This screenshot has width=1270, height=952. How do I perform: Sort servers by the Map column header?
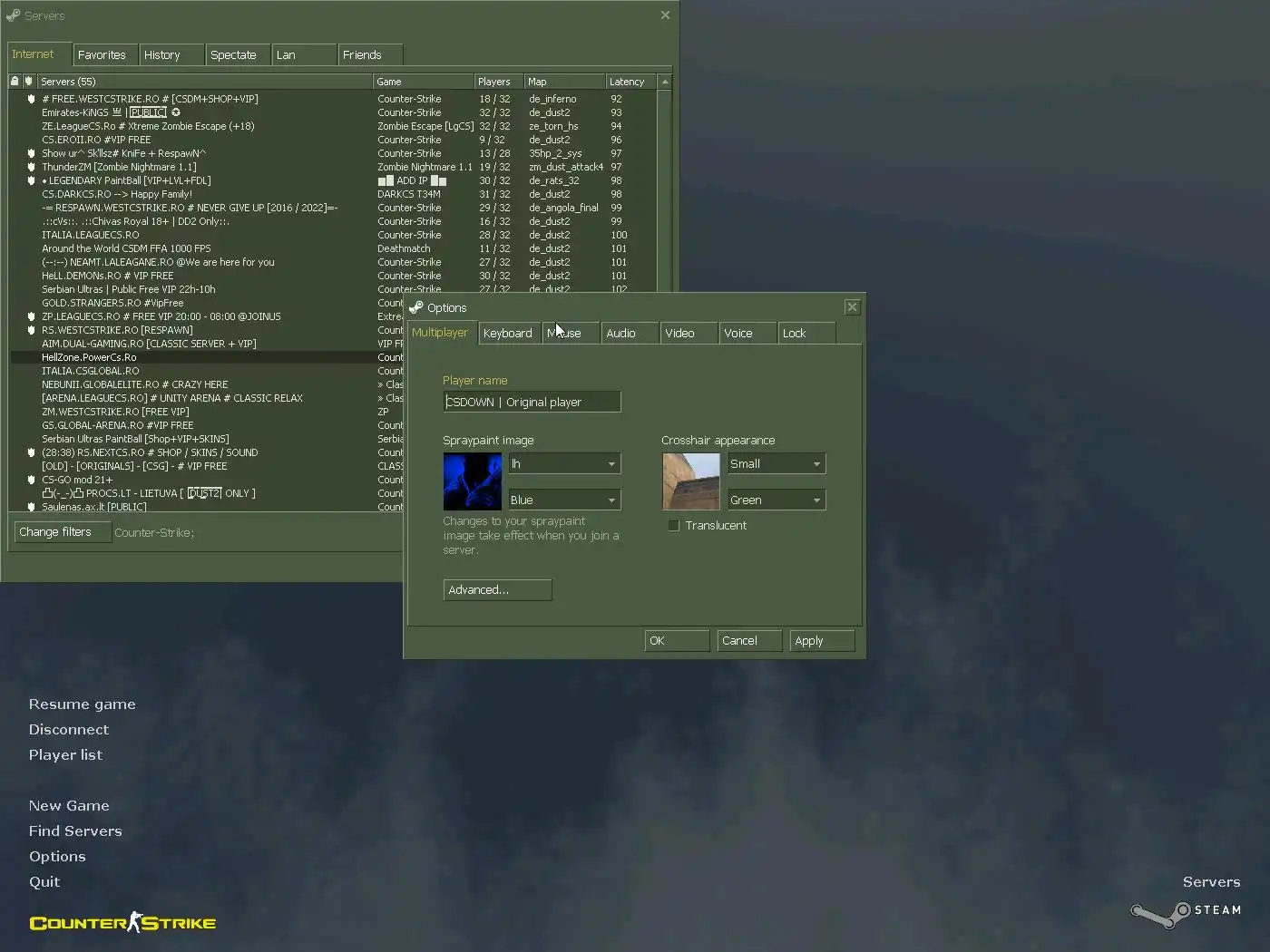click(x=564, y=82)
